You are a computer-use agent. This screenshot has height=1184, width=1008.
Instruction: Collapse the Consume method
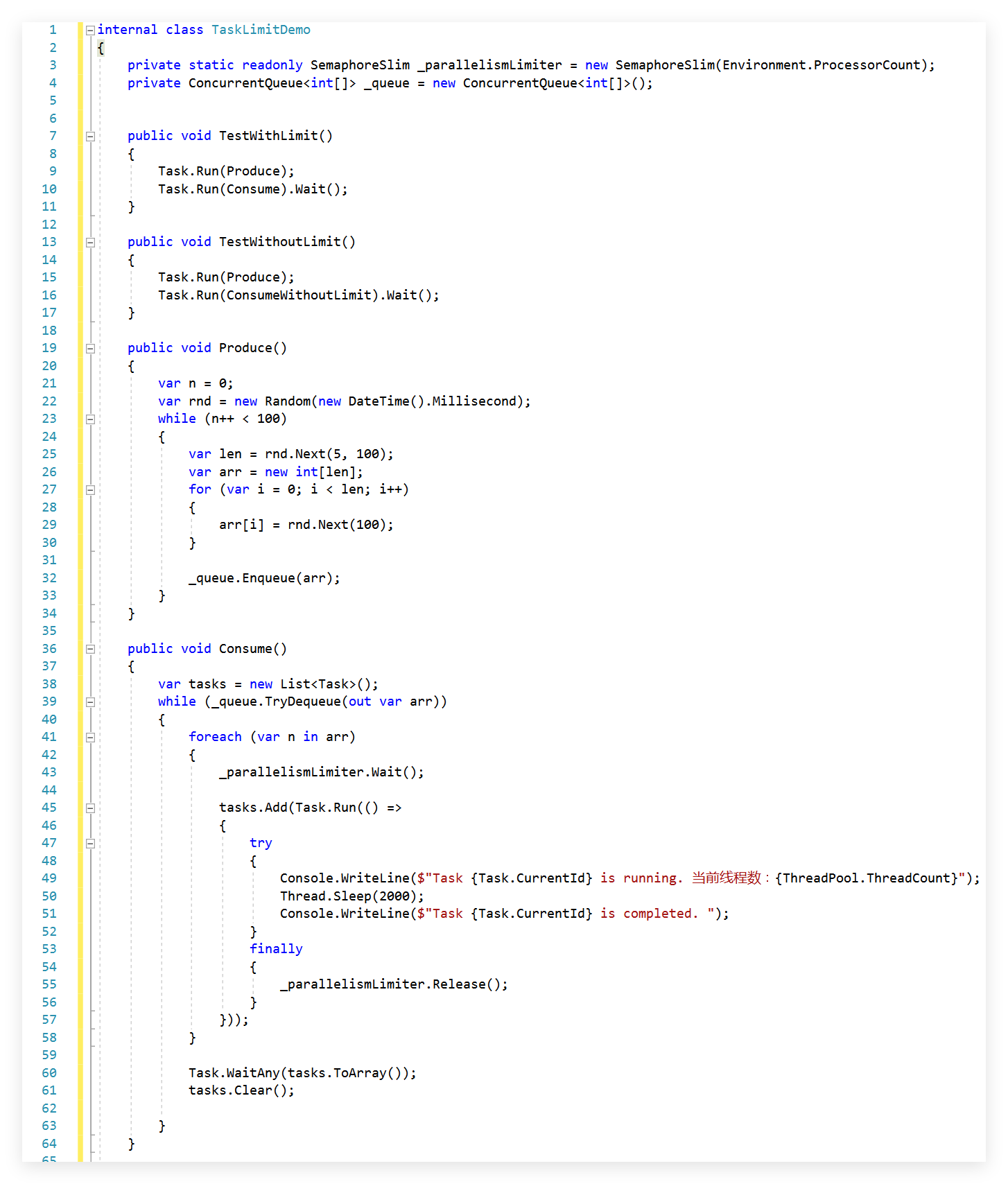[x=90, y=650]
